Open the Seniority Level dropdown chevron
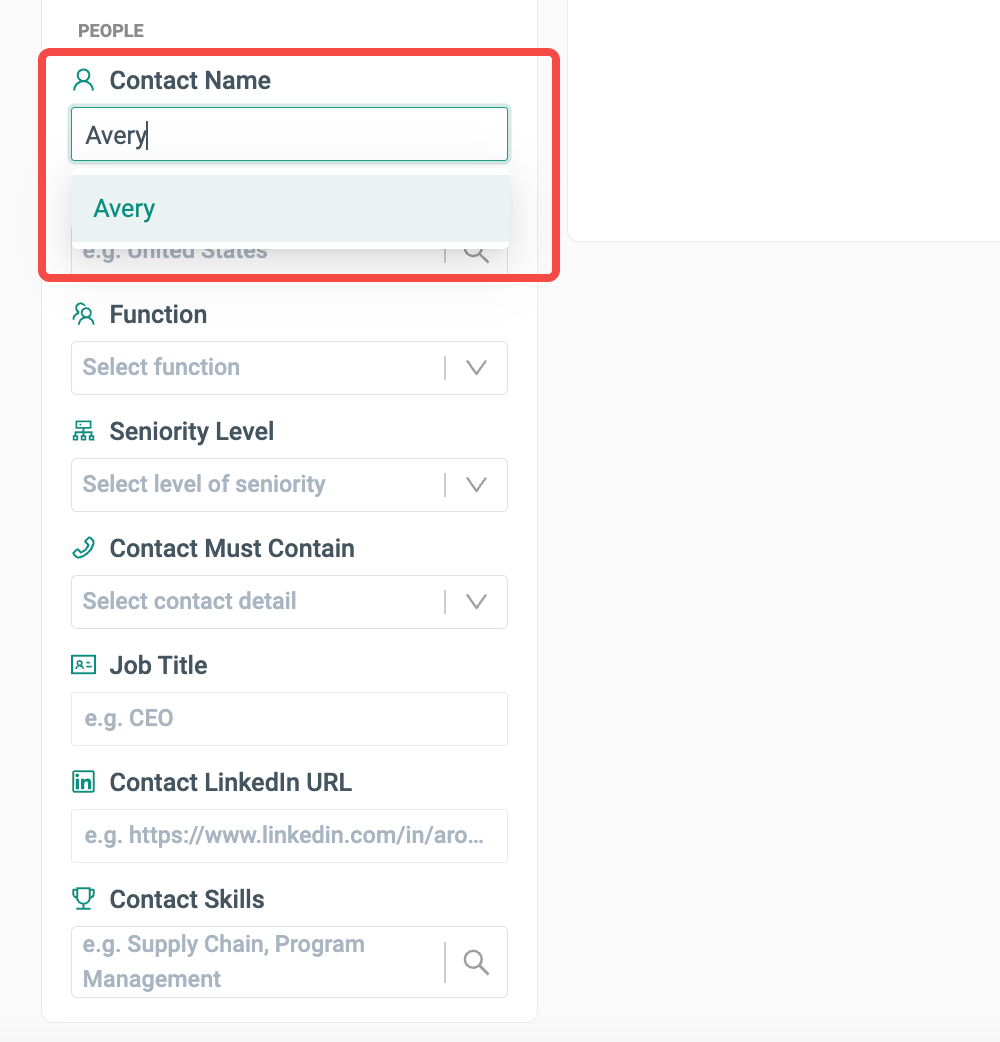 477,485
